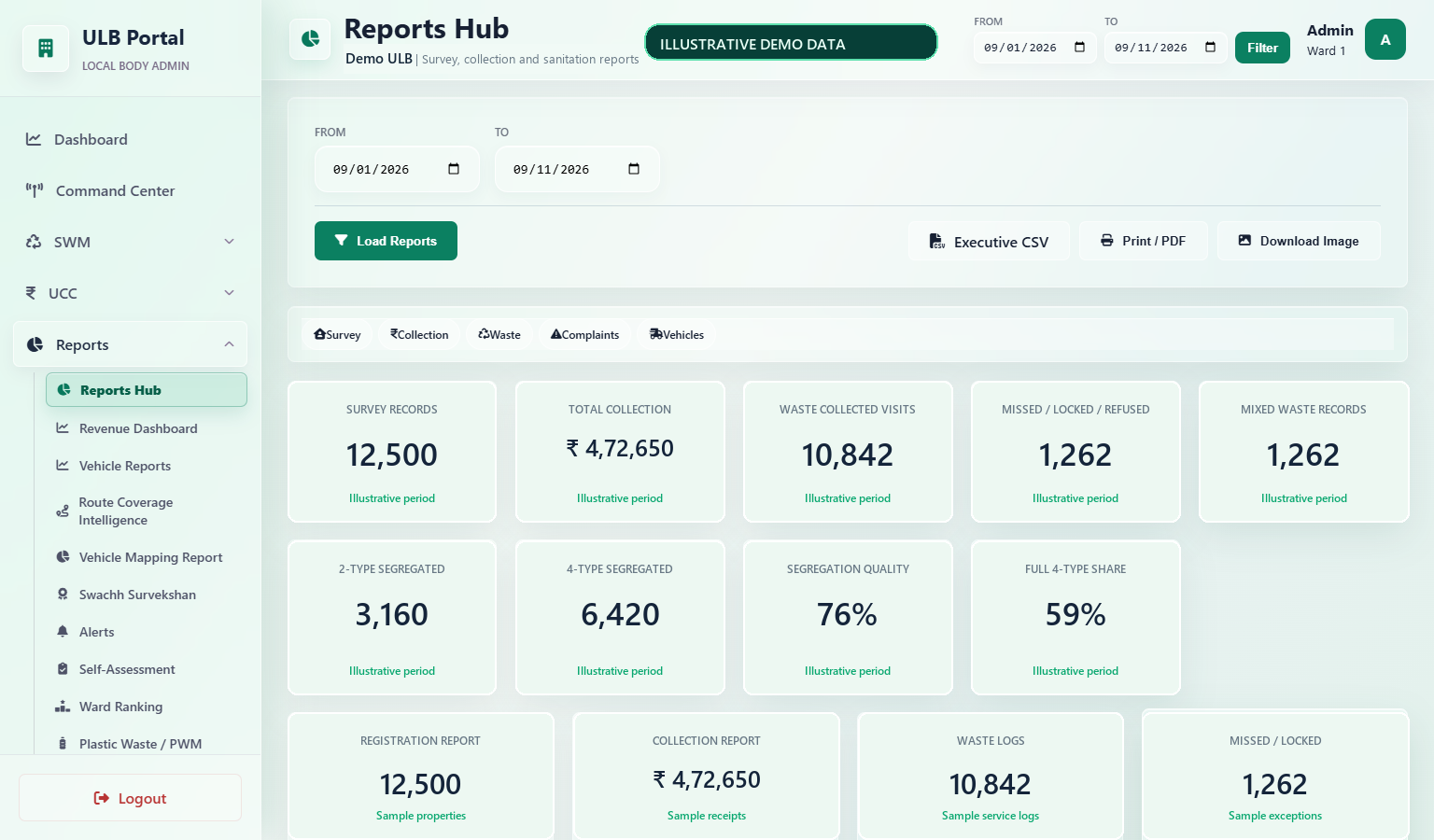
Task: Collapse the Reports menu chevron
Action: [x=230, y=344]
